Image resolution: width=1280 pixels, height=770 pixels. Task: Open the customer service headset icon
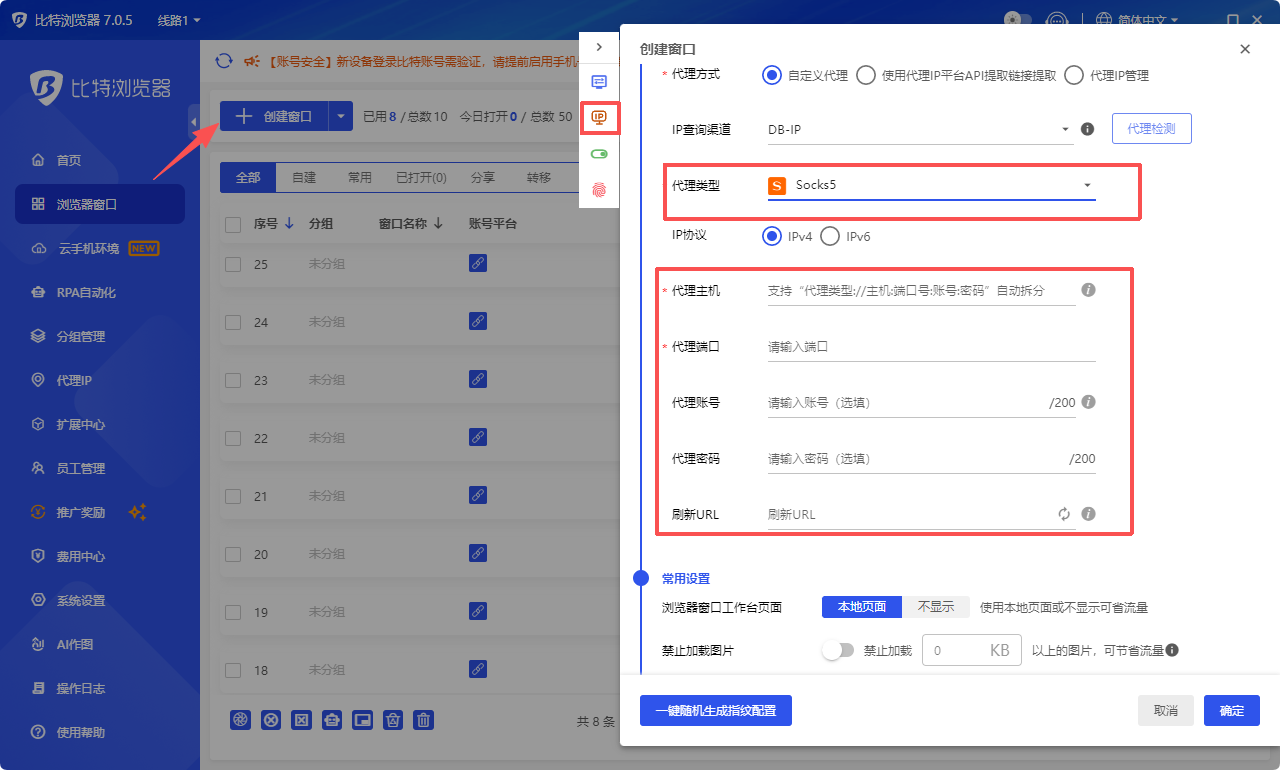click(1056, 20)
